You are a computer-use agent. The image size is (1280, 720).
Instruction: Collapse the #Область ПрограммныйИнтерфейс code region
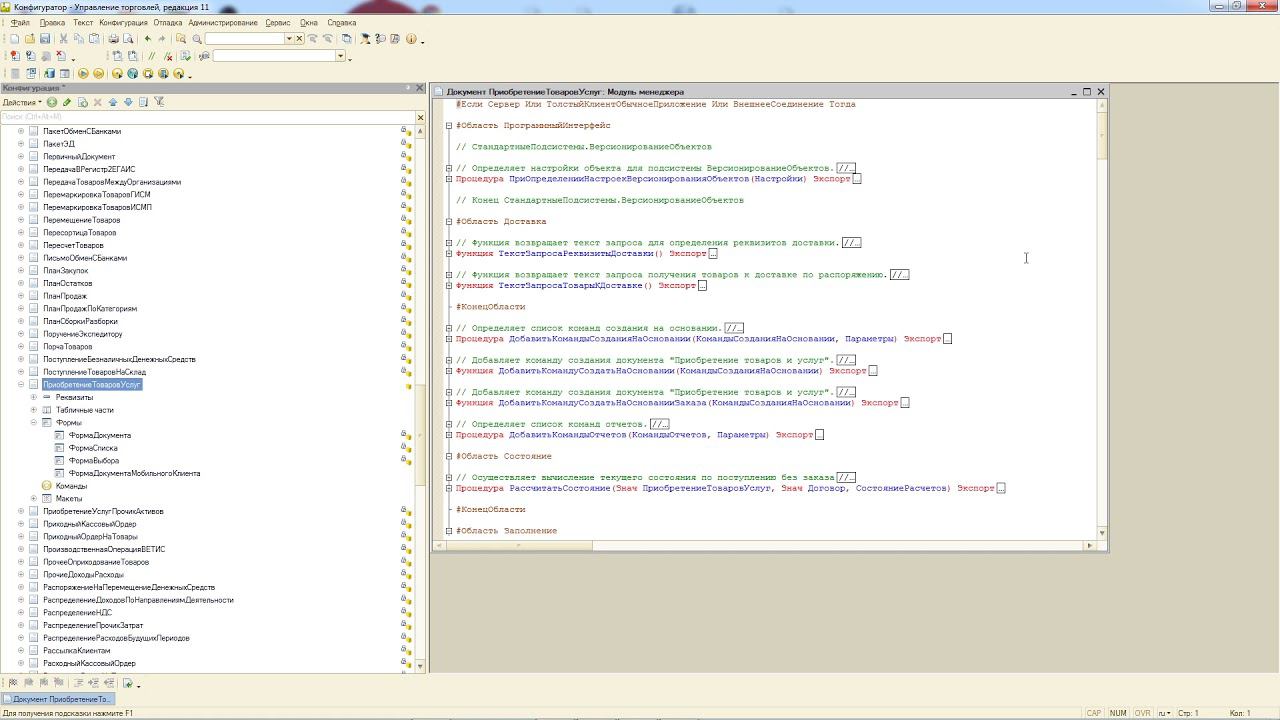449,126
